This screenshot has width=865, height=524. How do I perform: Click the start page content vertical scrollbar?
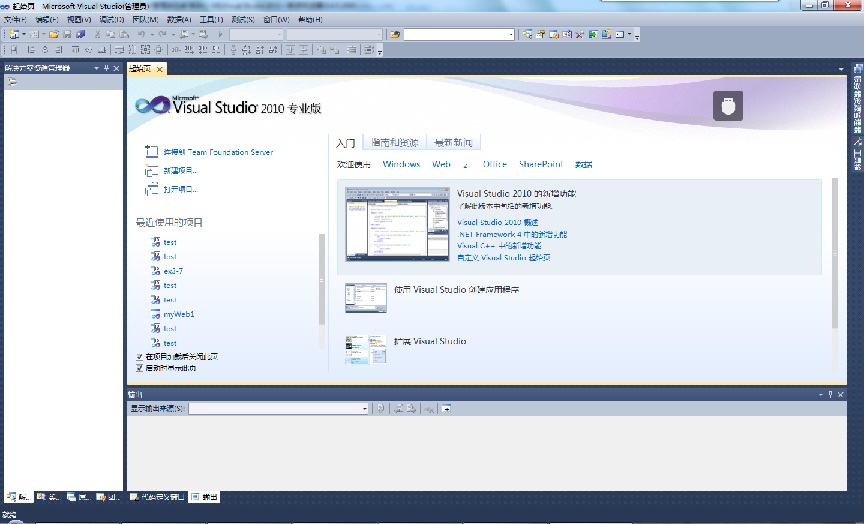[835, 253]
